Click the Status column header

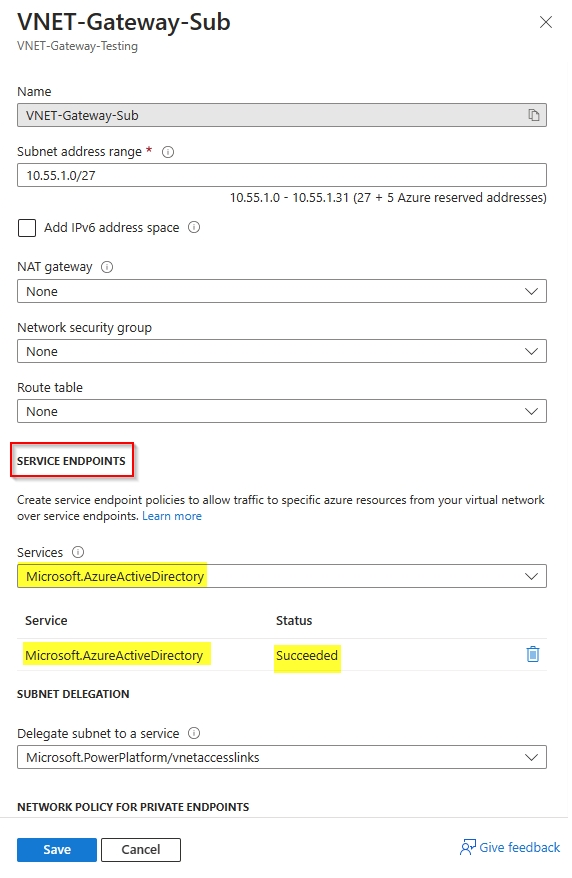[x=294, y=620]
